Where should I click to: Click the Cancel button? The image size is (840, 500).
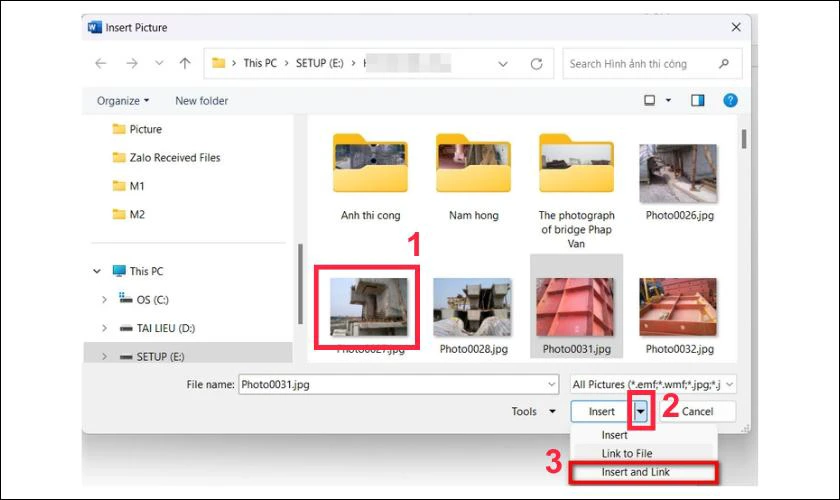coord(697,412)
